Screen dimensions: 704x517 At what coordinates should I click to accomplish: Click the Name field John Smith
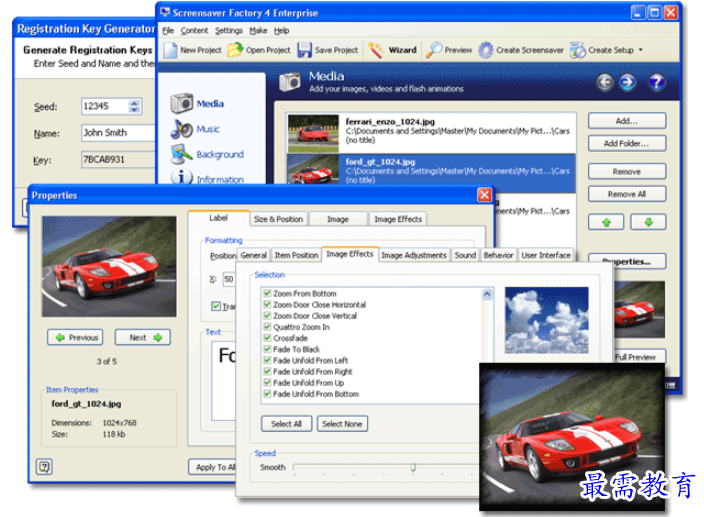point(118,133)
